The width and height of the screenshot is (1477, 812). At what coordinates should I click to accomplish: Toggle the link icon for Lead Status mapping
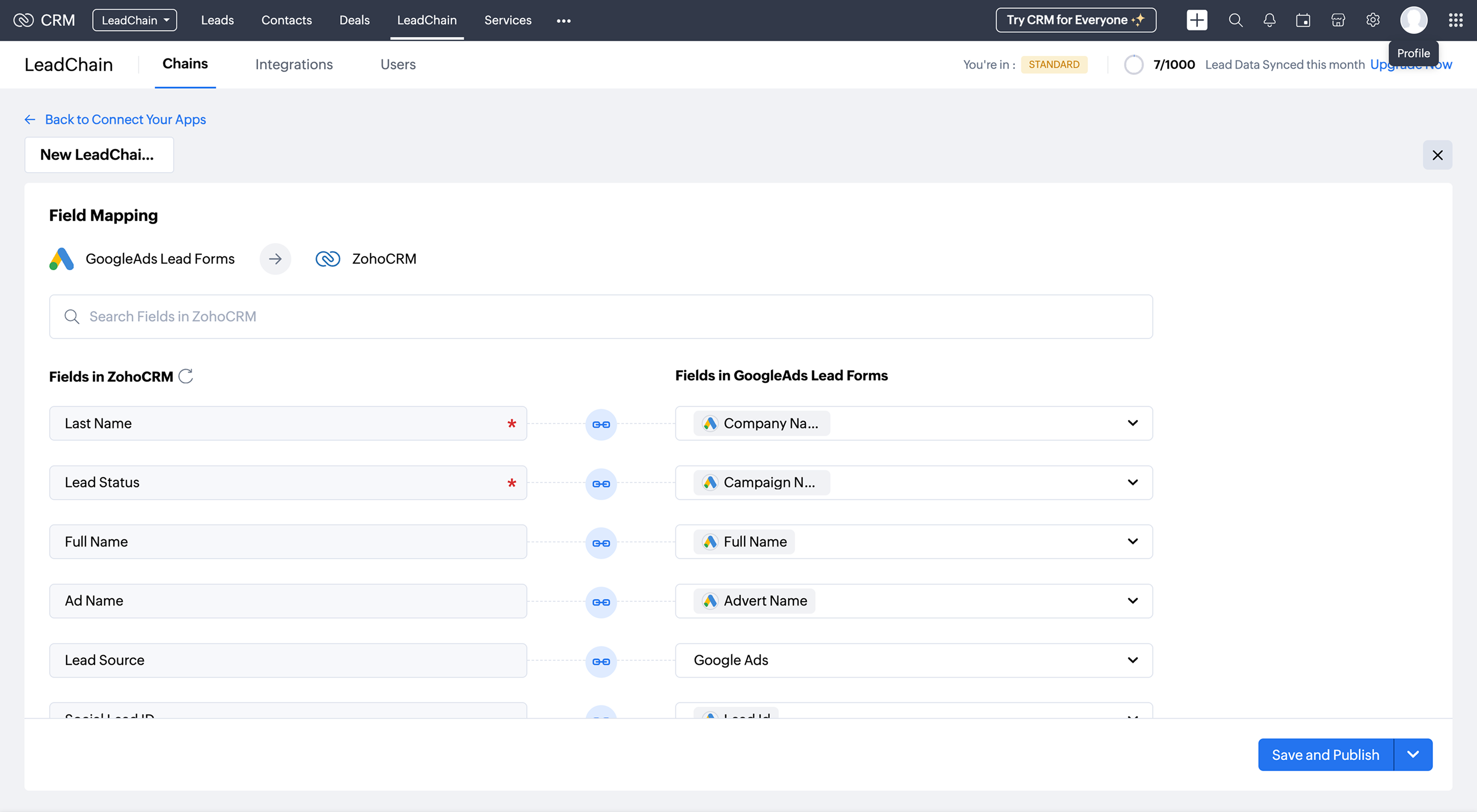tap(601, 483)
